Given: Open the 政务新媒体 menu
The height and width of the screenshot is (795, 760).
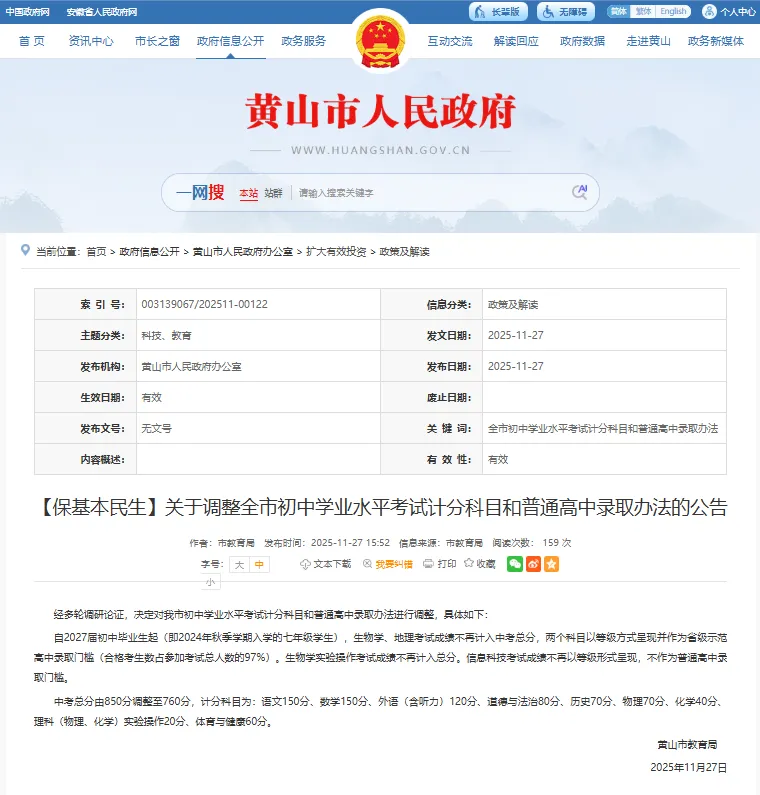Looking at the screenshot, I should click(716, 41).
